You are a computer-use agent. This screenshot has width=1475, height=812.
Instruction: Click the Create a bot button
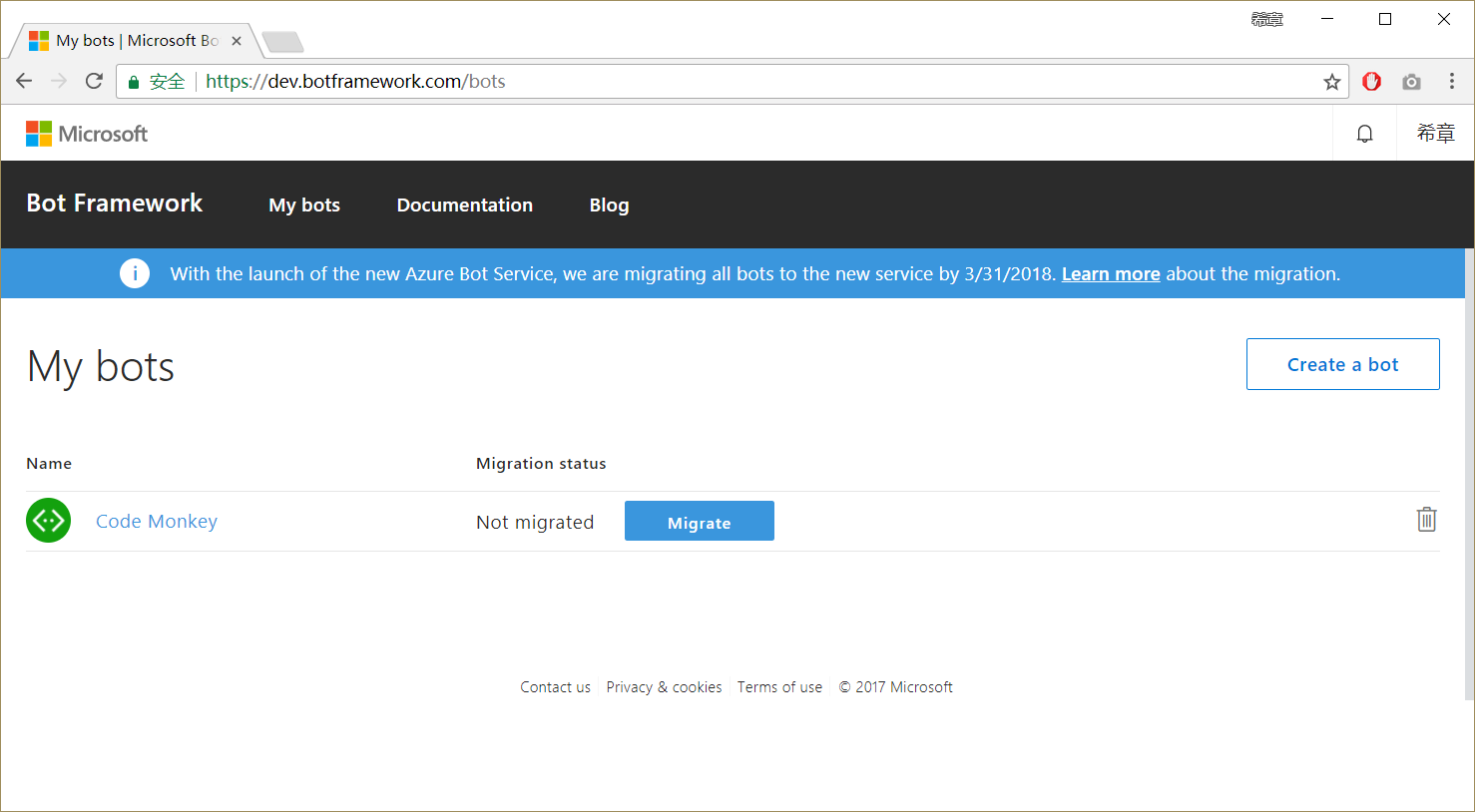pyautogui.click(x=1342, y=363)
